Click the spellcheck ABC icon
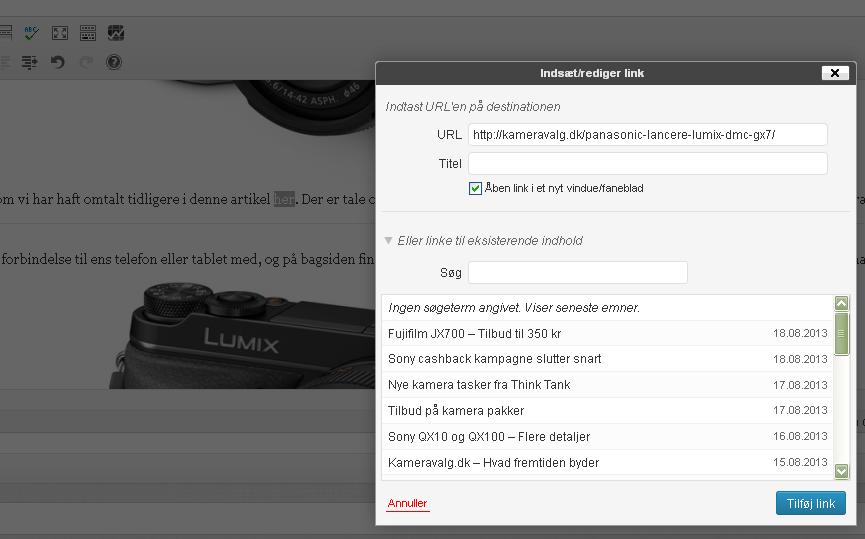The image size is (865, 539). tap(31, 33)
